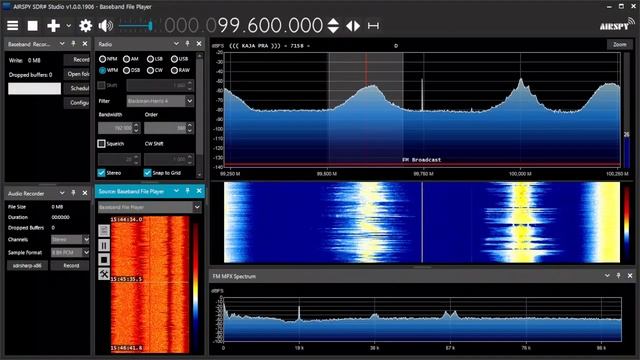640x360 pixels.
Task: Click the Order value field
Action: (165, 128)
